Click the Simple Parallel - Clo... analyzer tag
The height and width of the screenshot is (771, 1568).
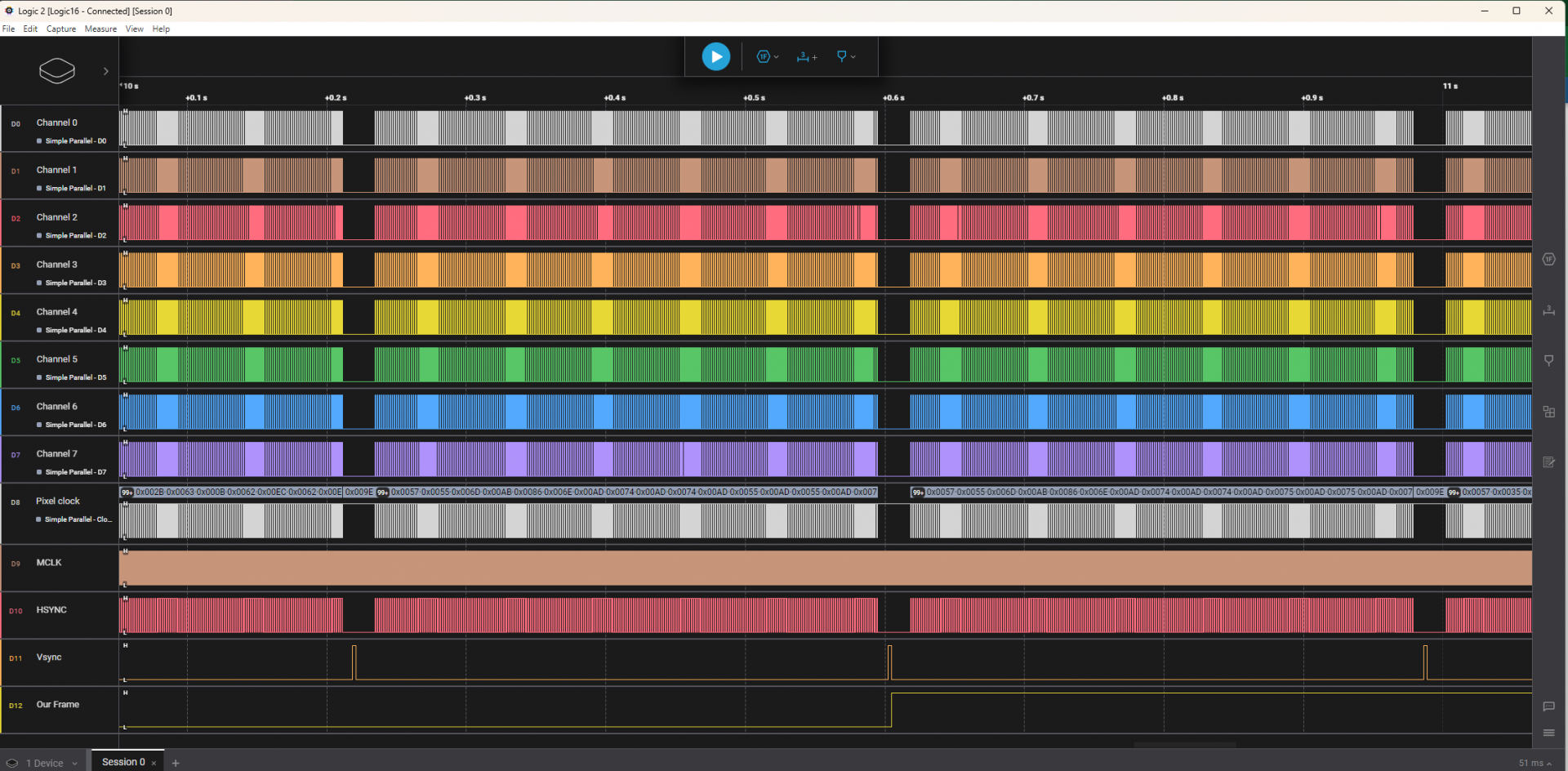74,519
